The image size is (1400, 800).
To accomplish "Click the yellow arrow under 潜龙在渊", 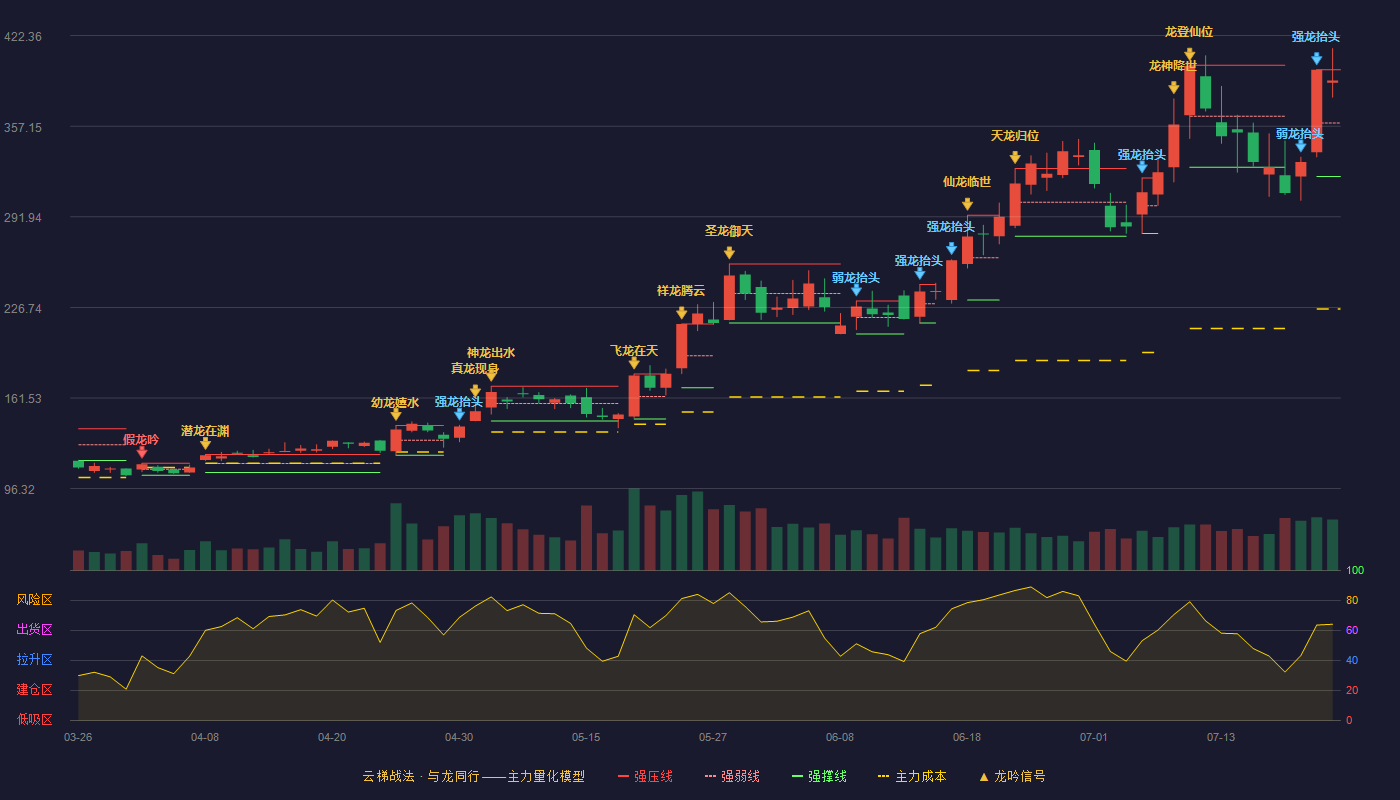I will point(205,444).
